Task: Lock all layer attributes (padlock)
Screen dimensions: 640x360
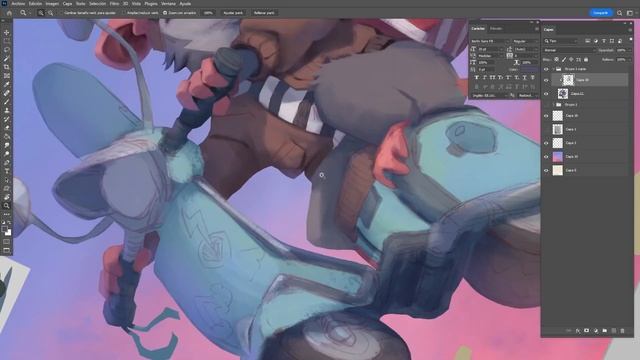Action: [x=586, y=60]
